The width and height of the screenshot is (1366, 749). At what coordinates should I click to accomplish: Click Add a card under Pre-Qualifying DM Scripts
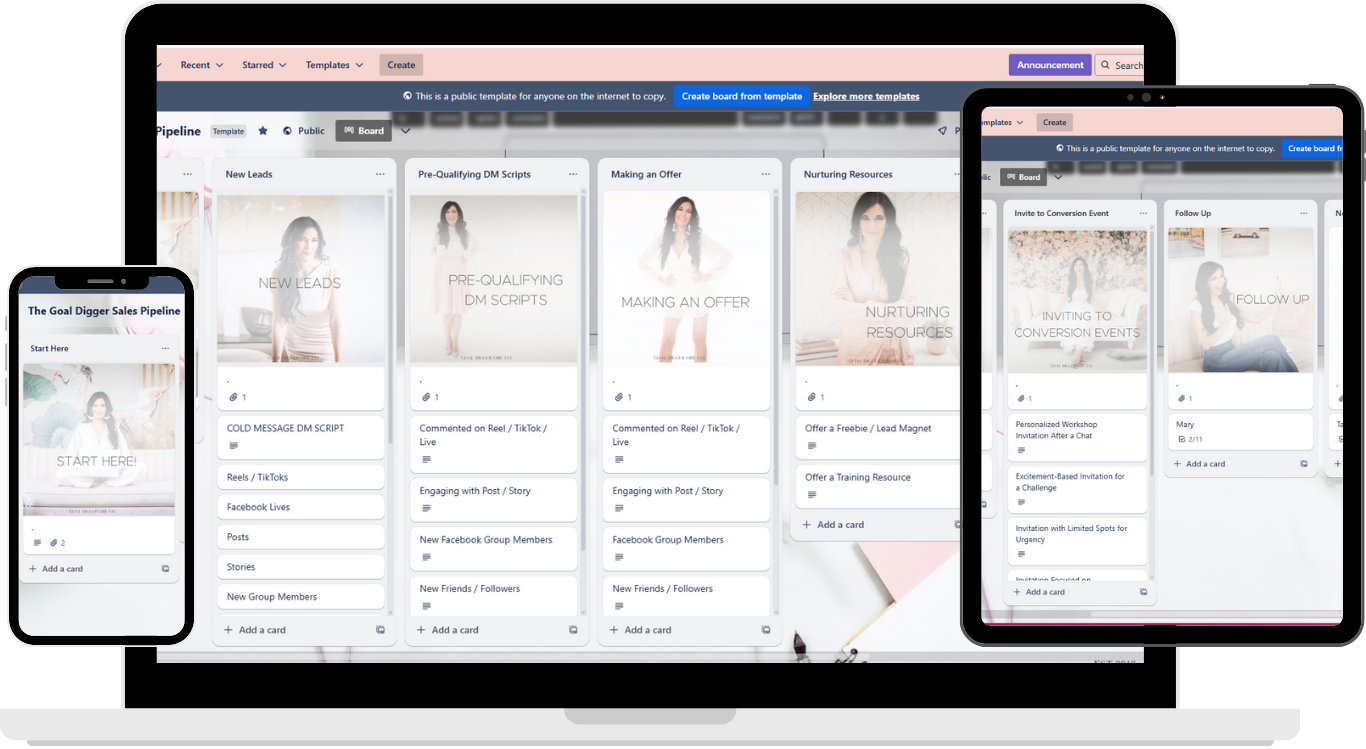[448, 630]
